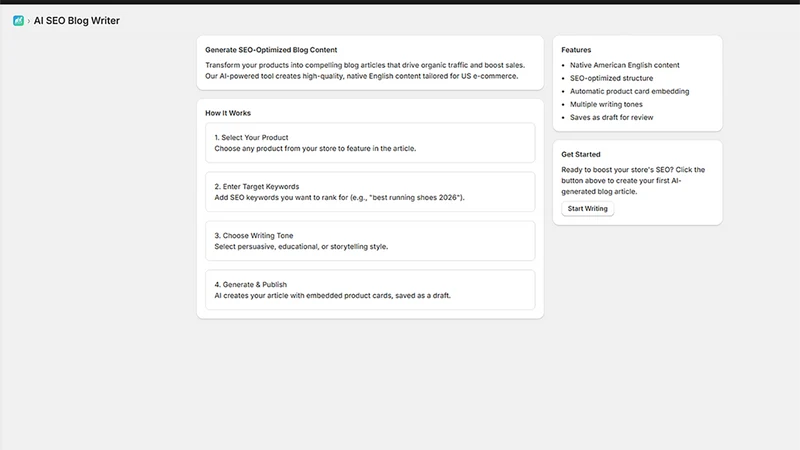The width and height of the screenshot is (800, 450).
Task: Click 'Native American English content' bullet
Action: coord(624,65)
